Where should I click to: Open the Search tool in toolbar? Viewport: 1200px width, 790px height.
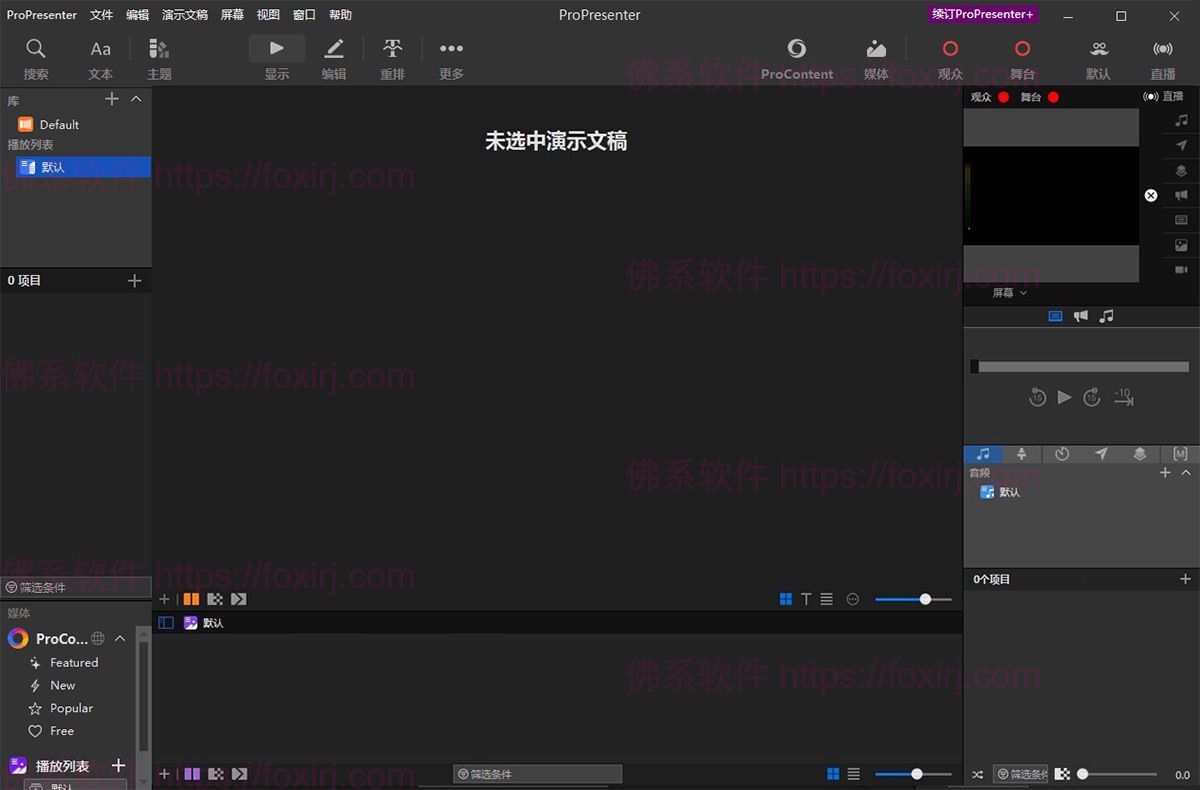pyautogui.click(x=36, y=58)
